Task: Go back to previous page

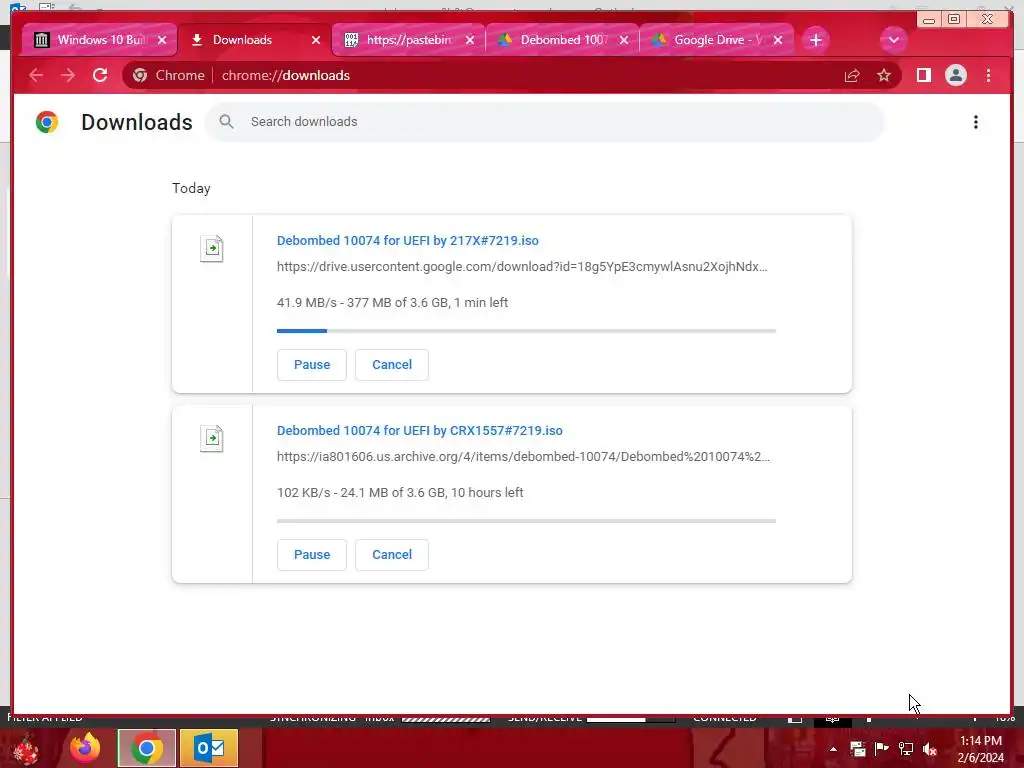Action: click(x=36, y=75)
